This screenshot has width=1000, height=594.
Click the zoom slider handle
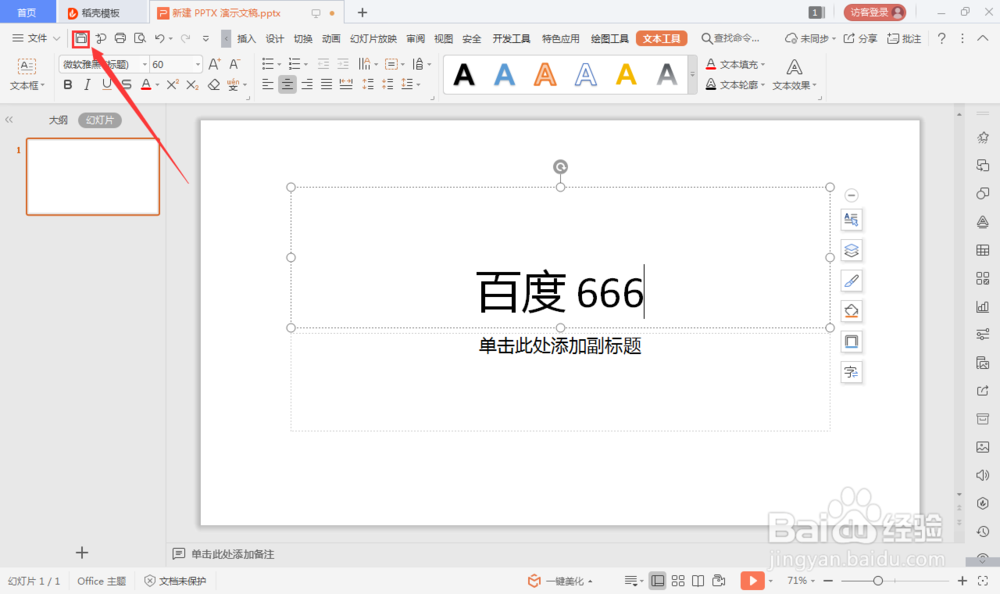point(878,581)
